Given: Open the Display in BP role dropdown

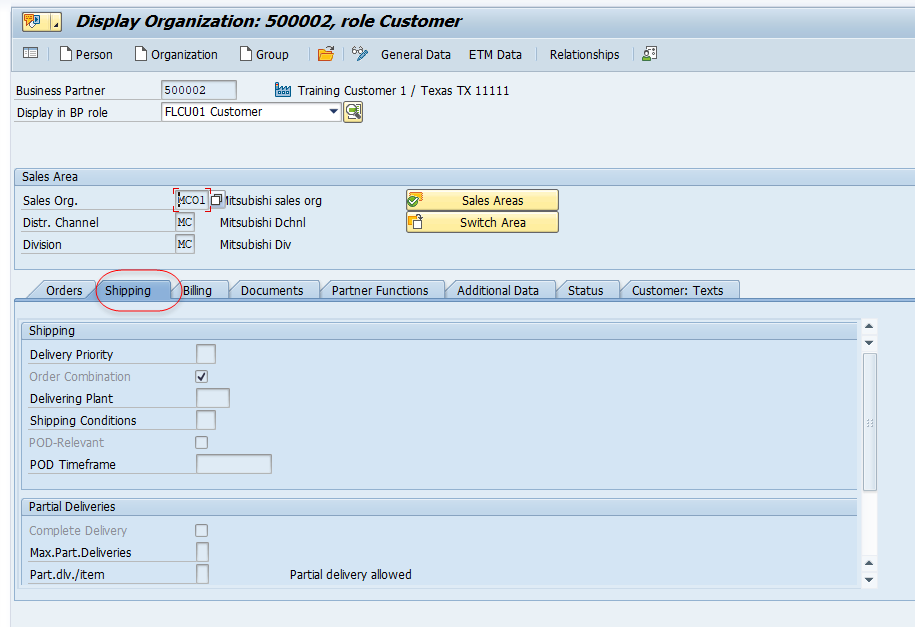Looking at the screenshot, I should pos(335,111).
